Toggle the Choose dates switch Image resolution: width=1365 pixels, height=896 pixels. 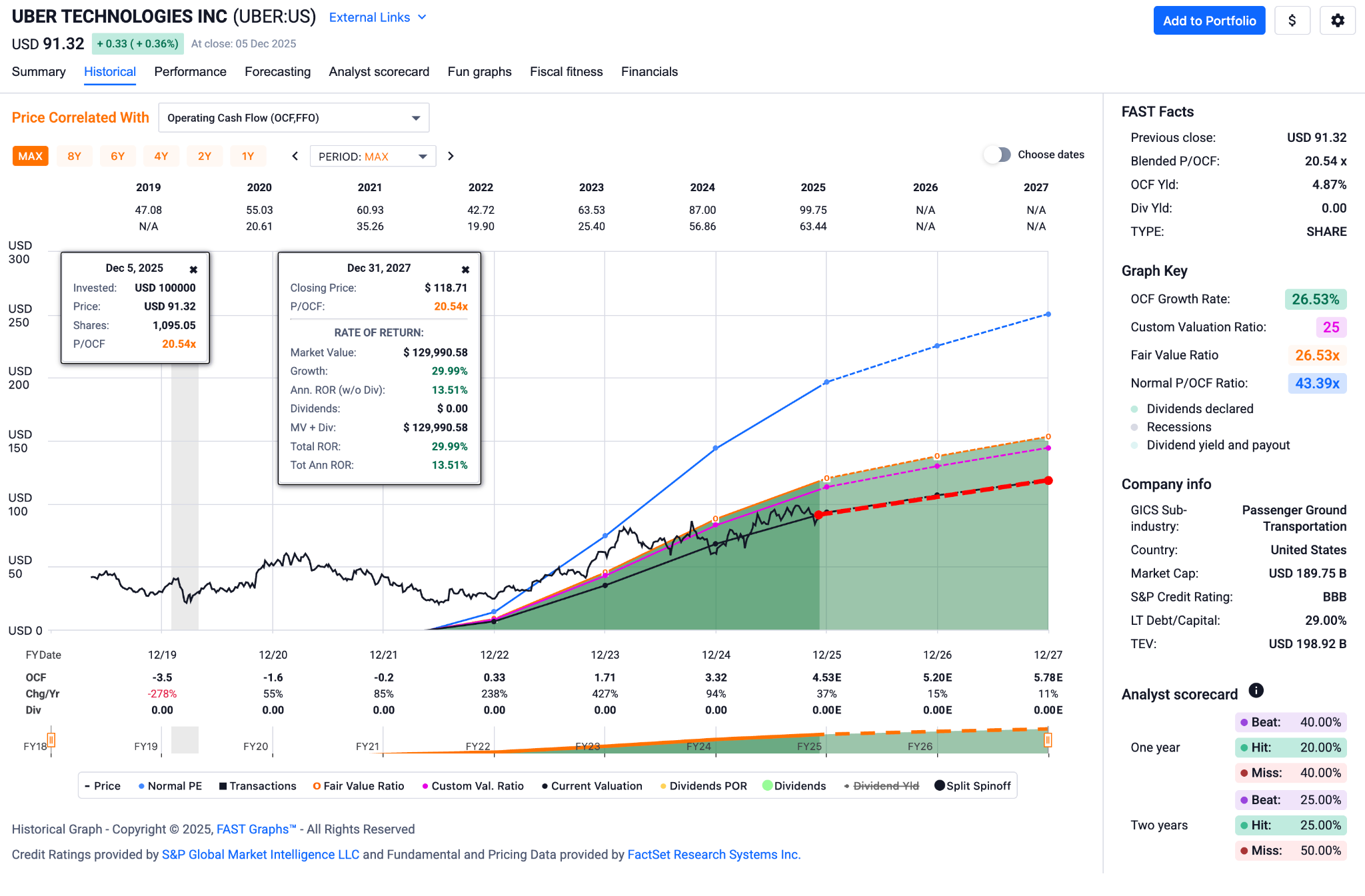pos(997,155)
